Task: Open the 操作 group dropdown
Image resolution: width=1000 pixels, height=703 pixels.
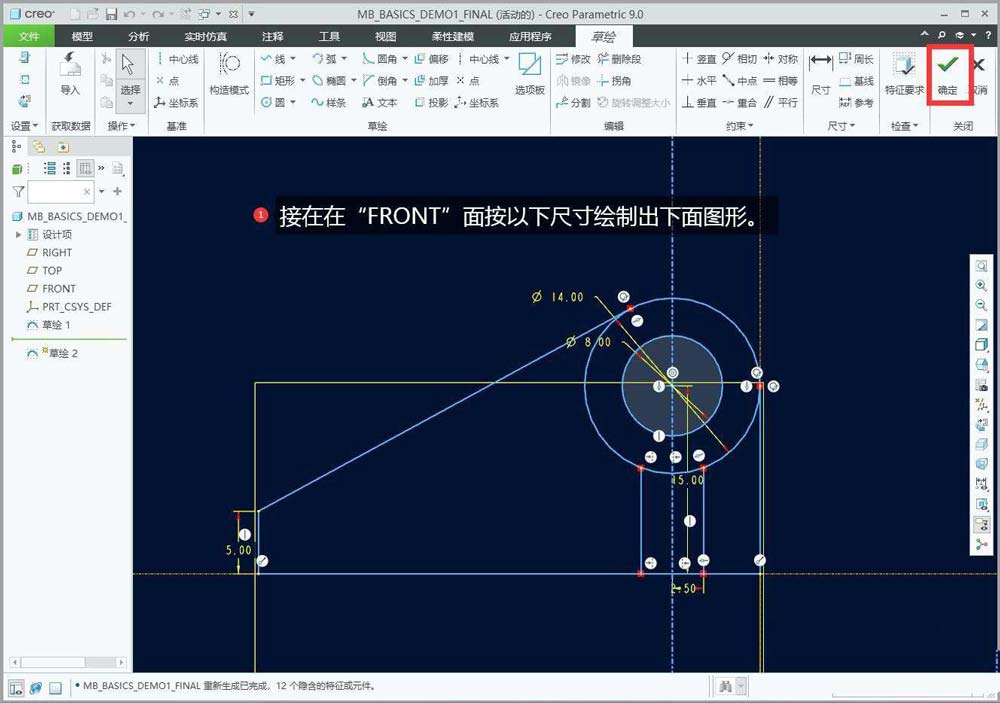Action: pos(121,126)
